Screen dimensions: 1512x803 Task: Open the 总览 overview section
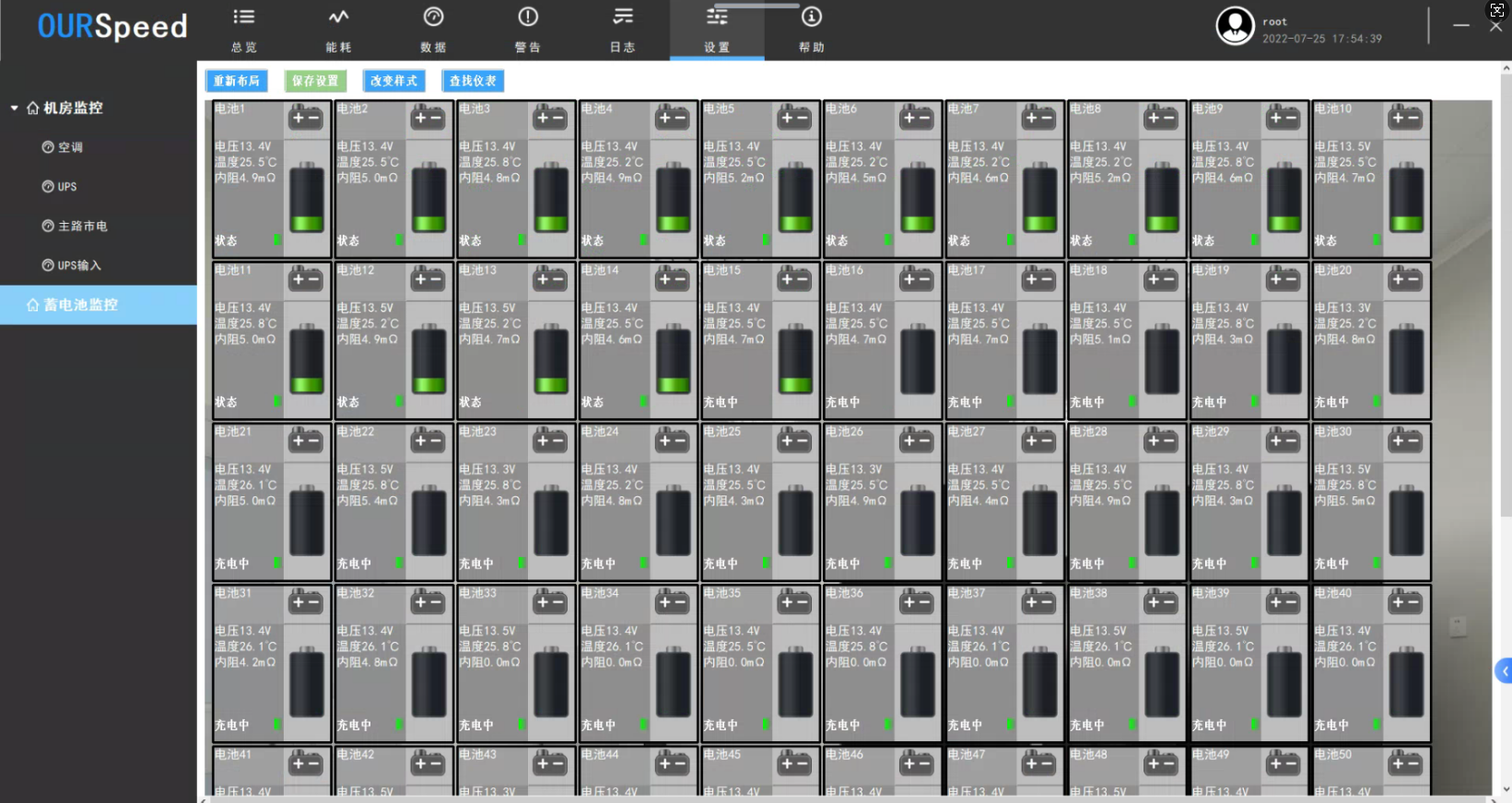tap(244, 29)
